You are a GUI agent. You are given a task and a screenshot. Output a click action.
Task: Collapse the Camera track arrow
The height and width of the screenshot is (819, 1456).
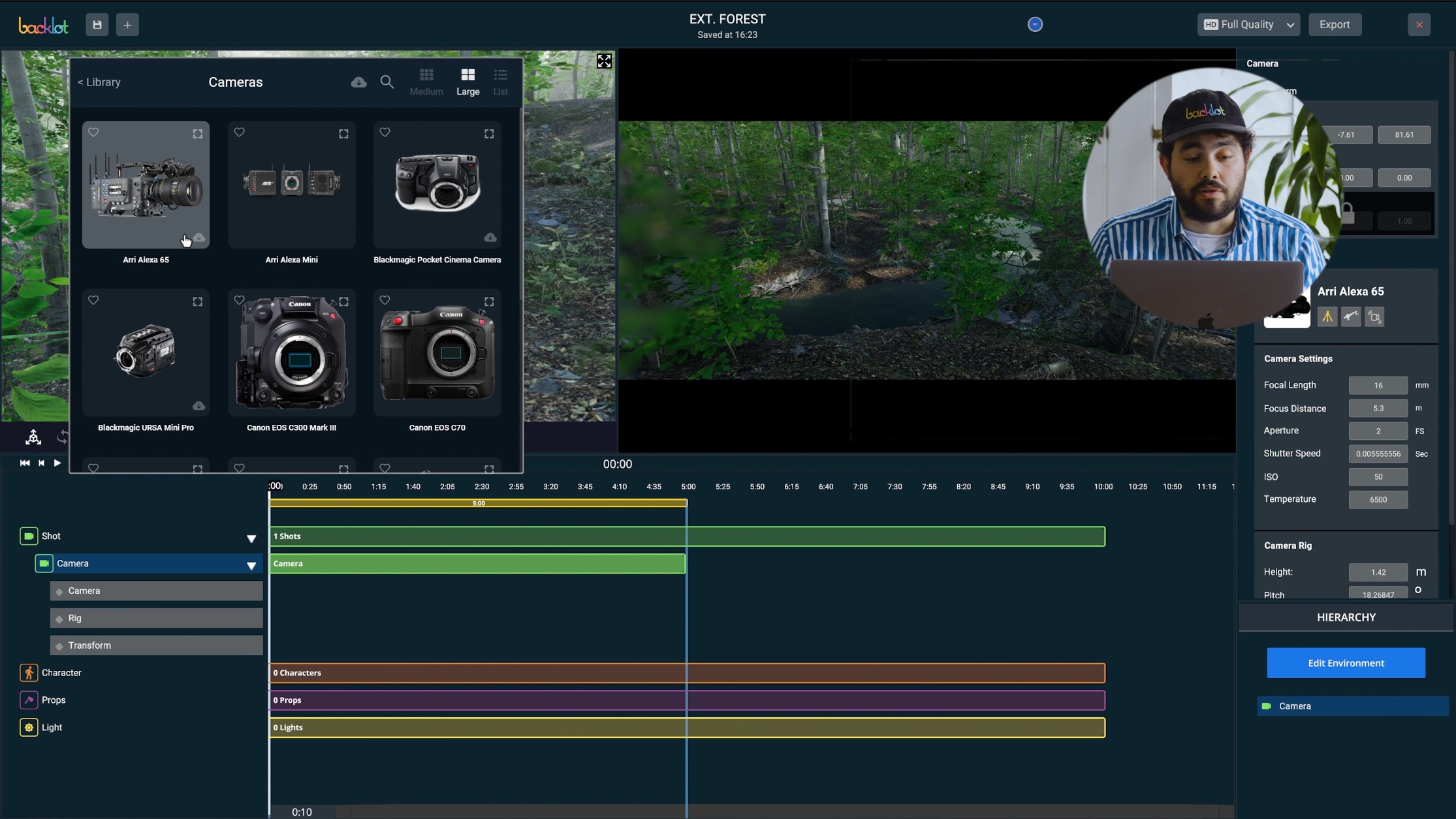251,566
